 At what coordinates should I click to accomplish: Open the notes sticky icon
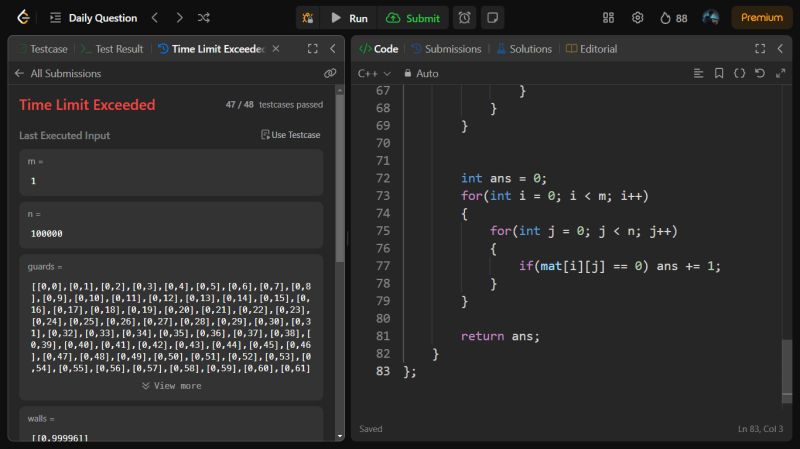pos(492,18)
